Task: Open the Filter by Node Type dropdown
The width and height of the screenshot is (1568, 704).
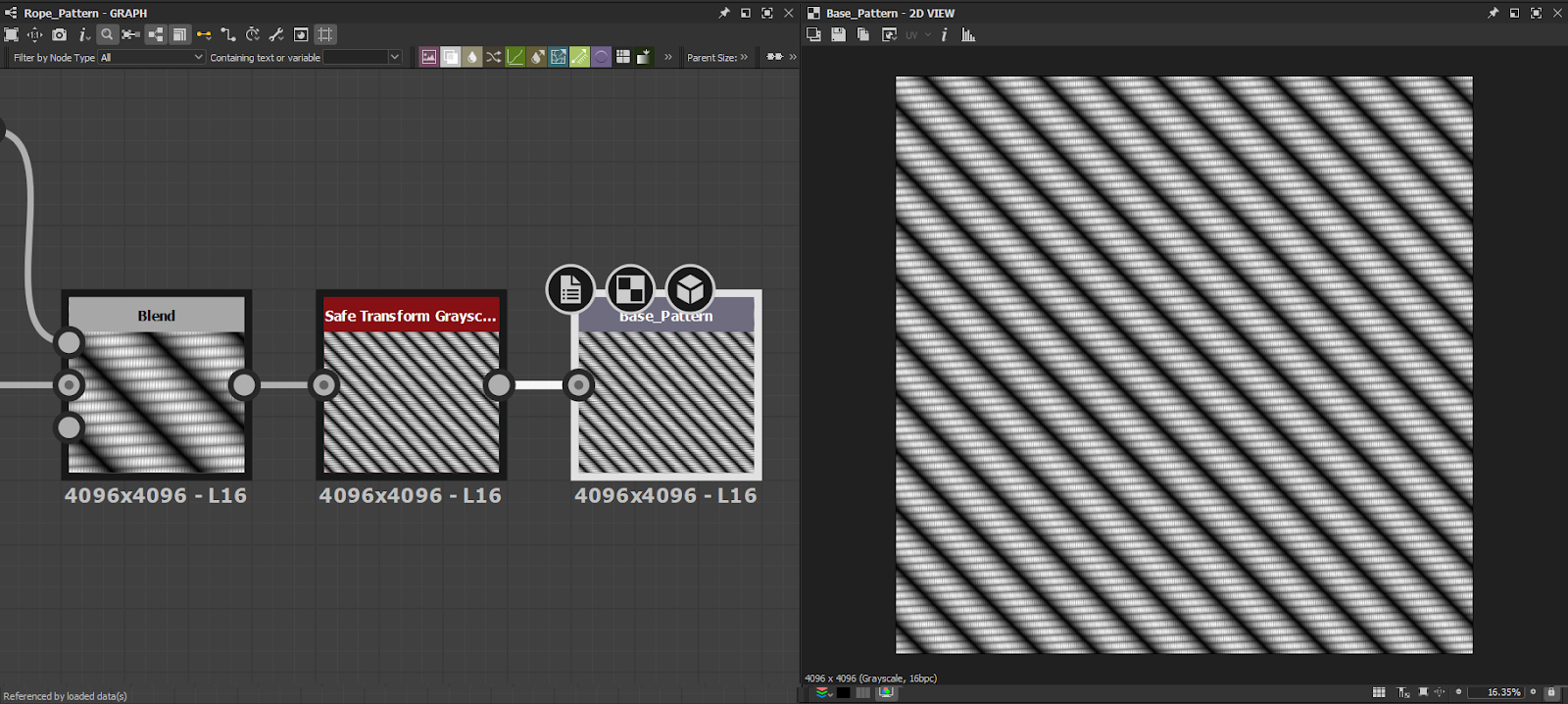Action: coord(152,58)
